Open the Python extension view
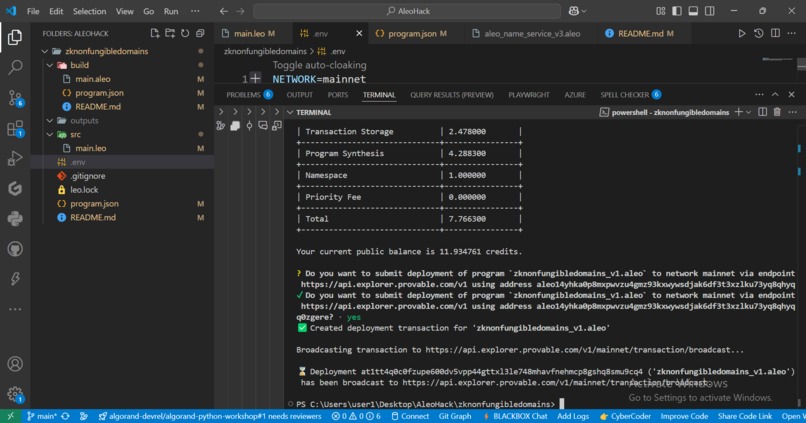 pyautogui.click(x=15, y=219)
